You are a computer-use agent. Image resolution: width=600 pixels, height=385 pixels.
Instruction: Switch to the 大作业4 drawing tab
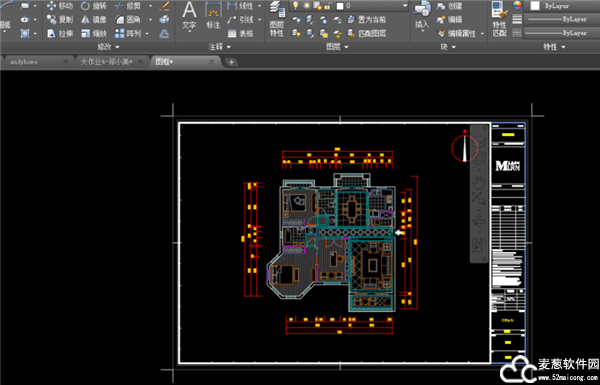(112, 62)
